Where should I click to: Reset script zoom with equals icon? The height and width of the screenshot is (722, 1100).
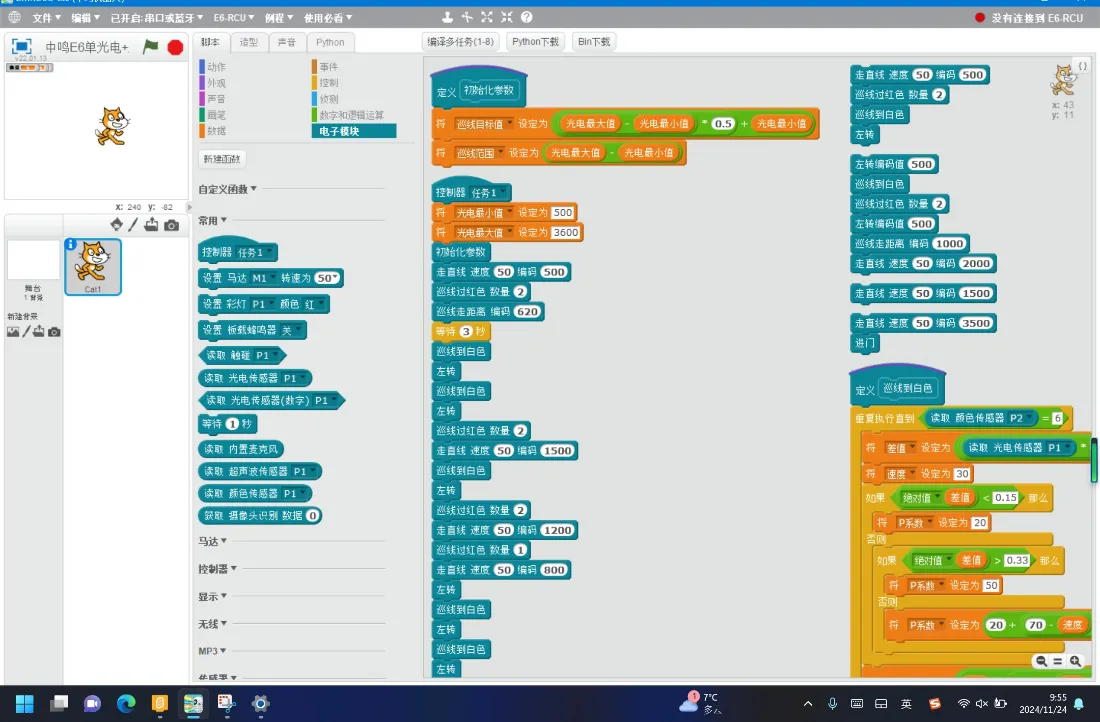pos(1058,661)
